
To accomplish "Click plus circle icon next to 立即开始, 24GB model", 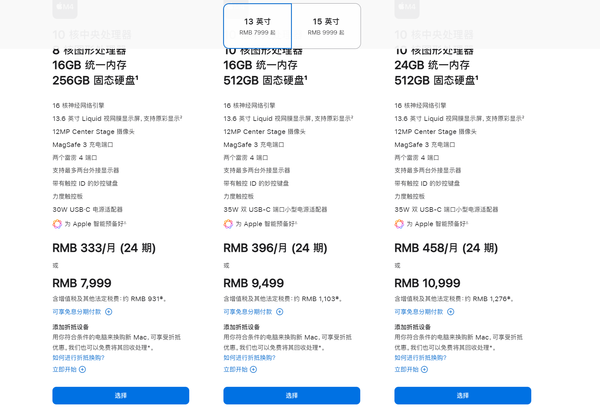I will coord(424,369).
